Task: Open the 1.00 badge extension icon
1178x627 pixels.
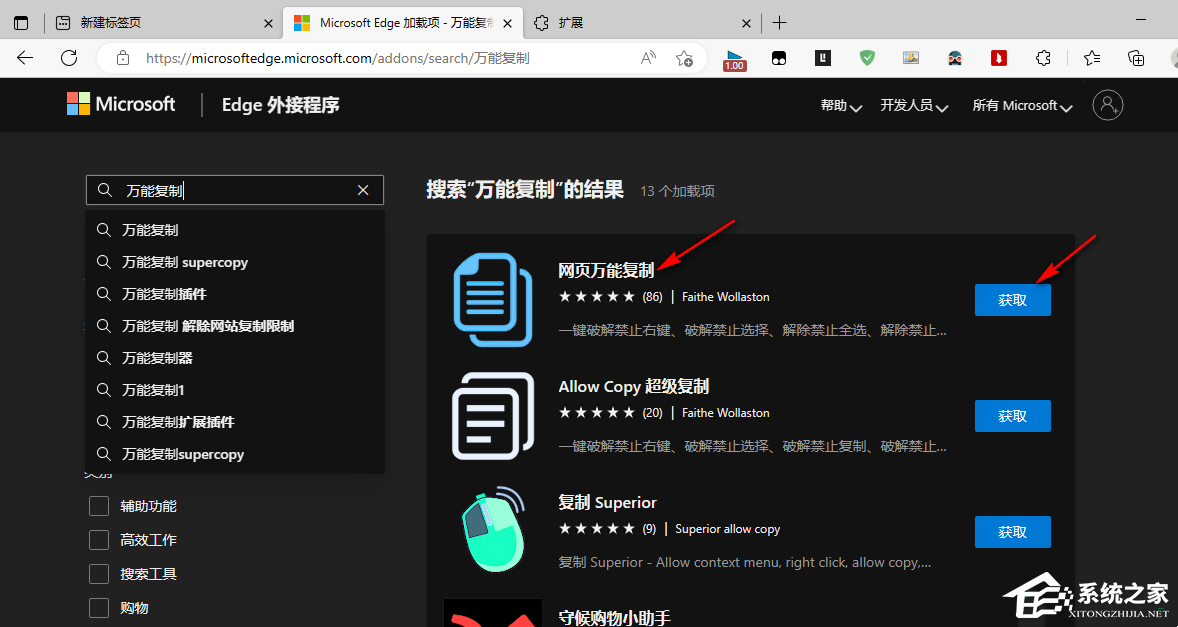Action: point(735,59)
